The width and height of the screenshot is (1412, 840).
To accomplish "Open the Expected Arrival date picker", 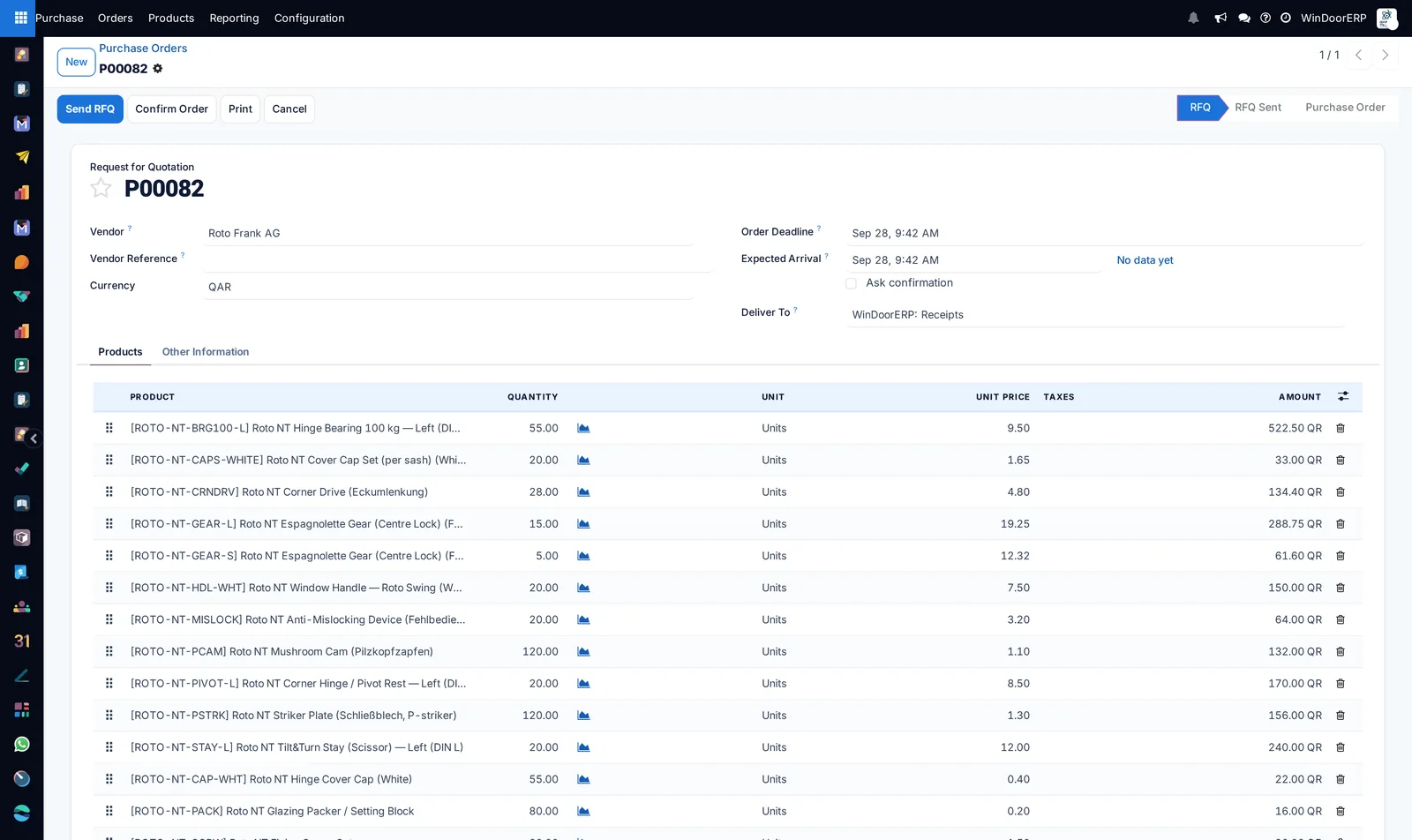I will 973,260.
